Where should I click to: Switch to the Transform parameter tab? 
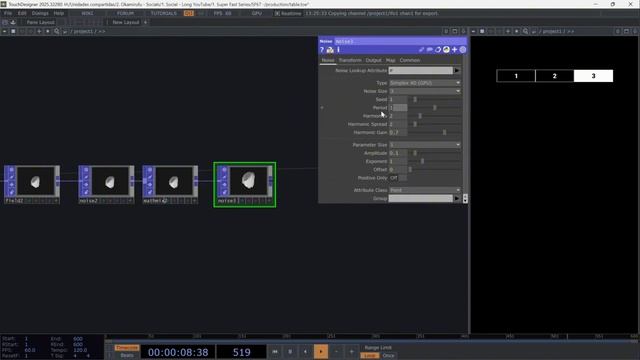click(x=350, y=60)
